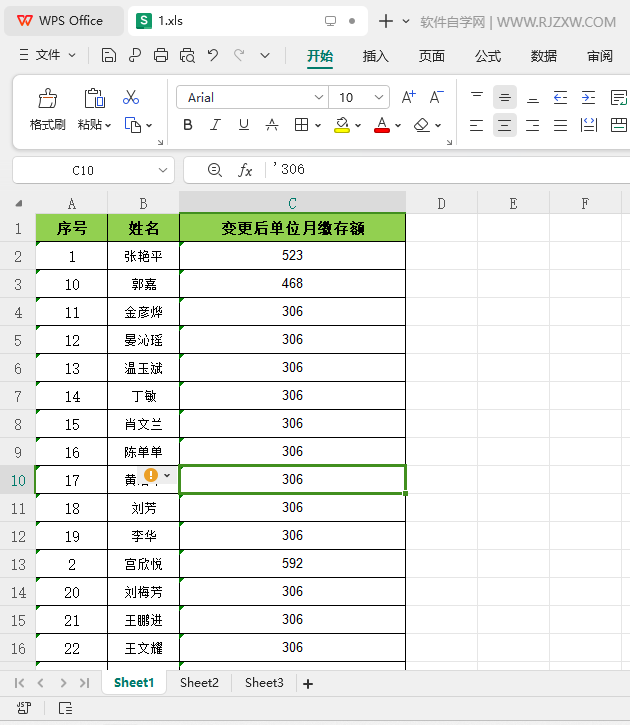Toggle top vertical alignment
This screenshot has height=725, width=630.
[x=477, y=98]
